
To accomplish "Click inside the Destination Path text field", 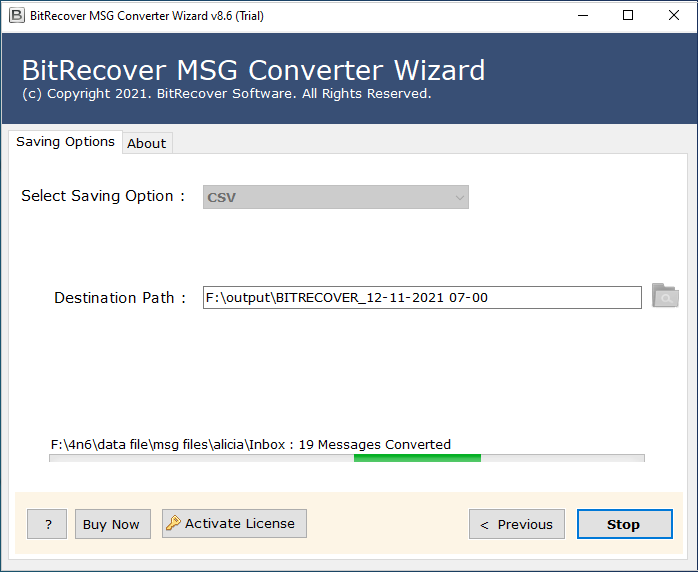I will 421,297.
